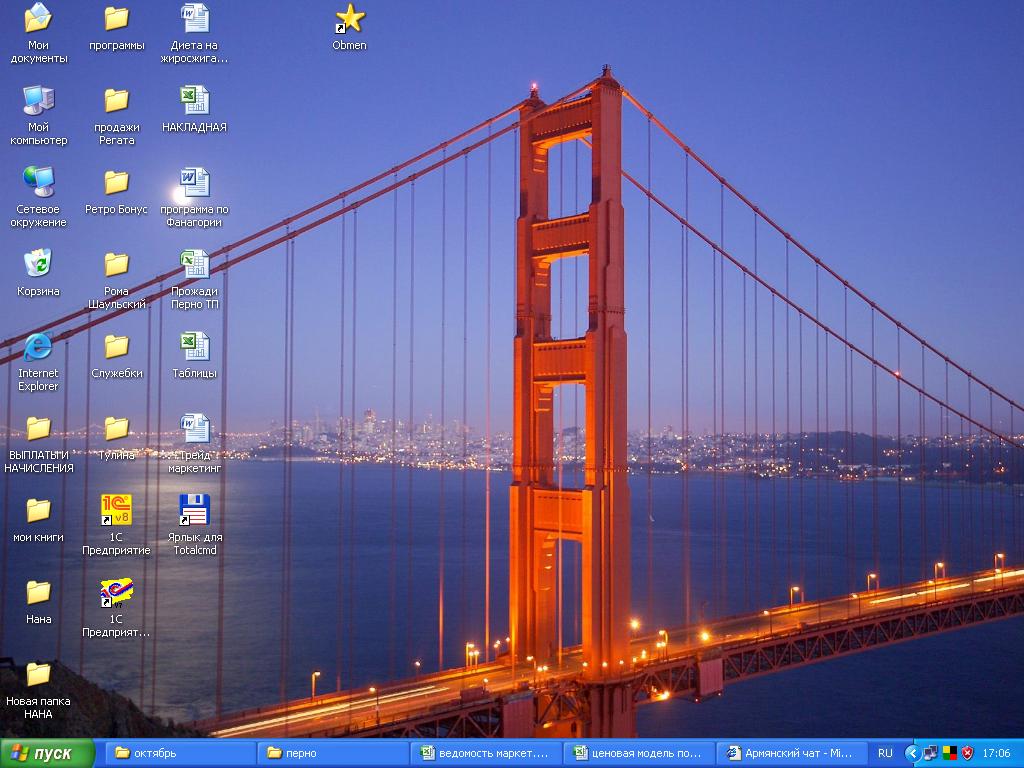Image resolution: width=1024 pixels, height=768 pixels.
Task: Select the Трейд маркетинг Word document
Action: coord(194,428)
